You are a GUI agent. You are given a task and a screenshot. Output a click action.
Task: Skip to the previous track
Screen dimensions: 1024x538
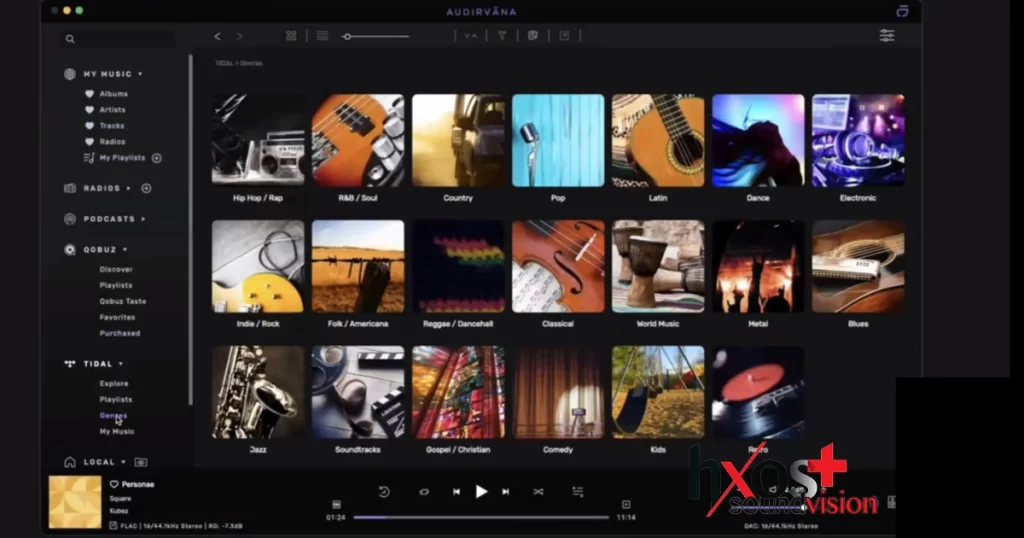click(x=456, y=492)
